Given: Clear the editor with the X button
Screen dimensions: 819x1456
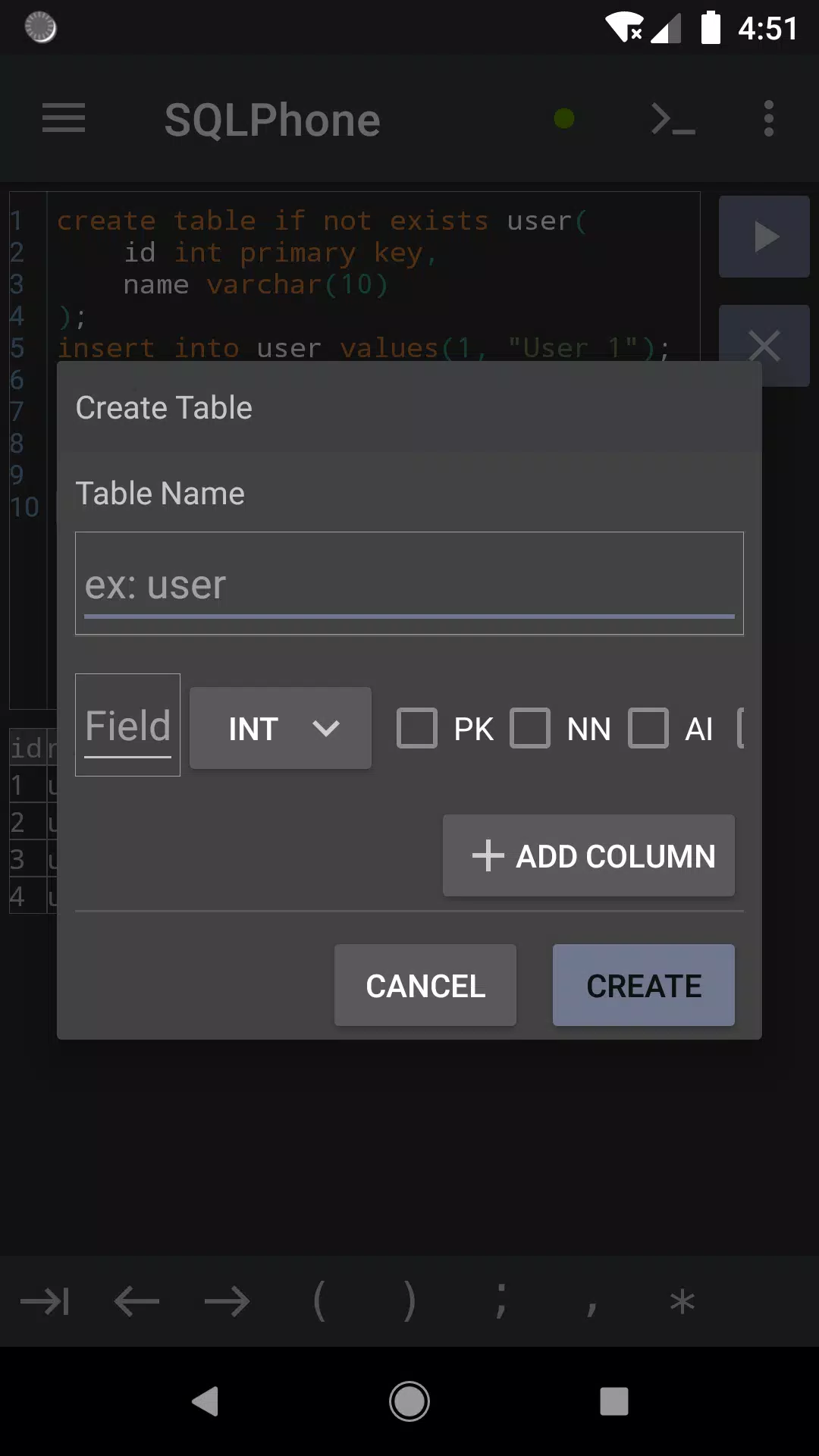Looking at the screenshot, I should pyautogui.click(x=764, y=346).
